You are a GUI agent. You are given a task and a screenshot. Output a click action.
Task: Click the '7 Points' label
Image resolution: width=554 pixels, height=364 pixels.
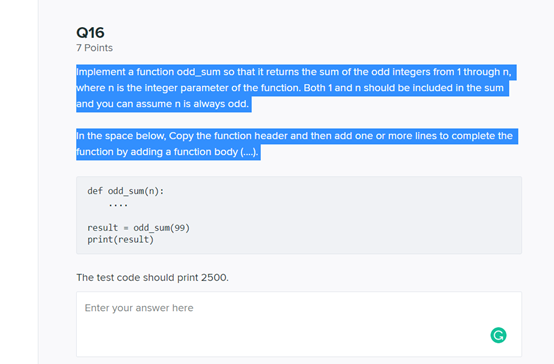94,48
